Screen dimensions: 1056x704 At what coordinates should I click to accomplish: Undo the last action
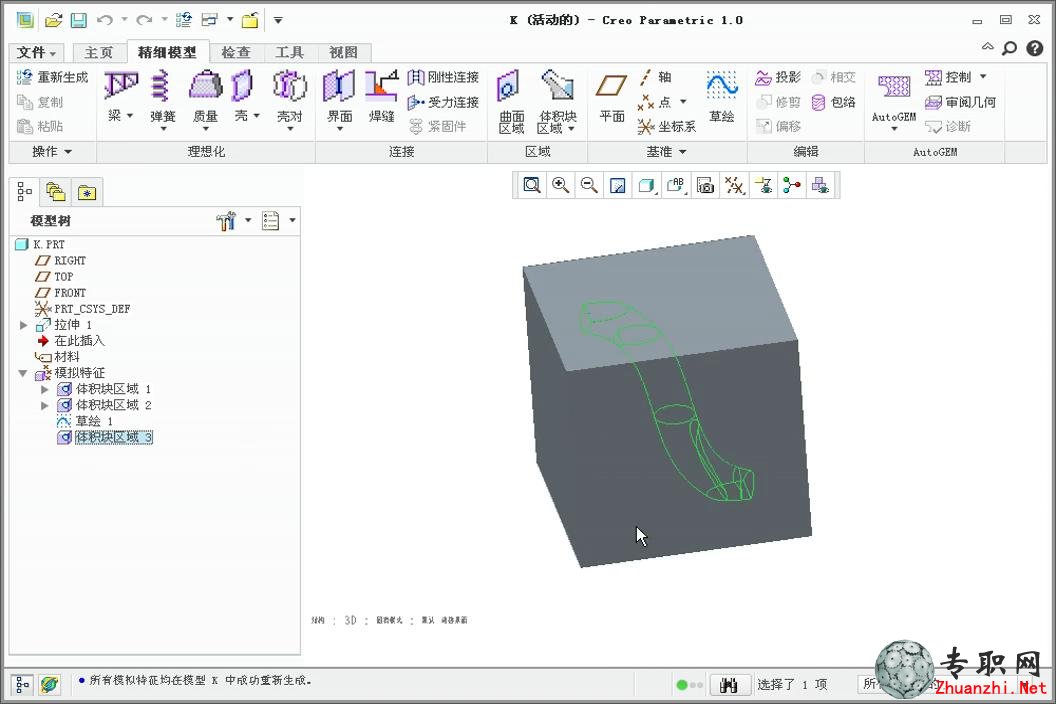pos(105,20)
